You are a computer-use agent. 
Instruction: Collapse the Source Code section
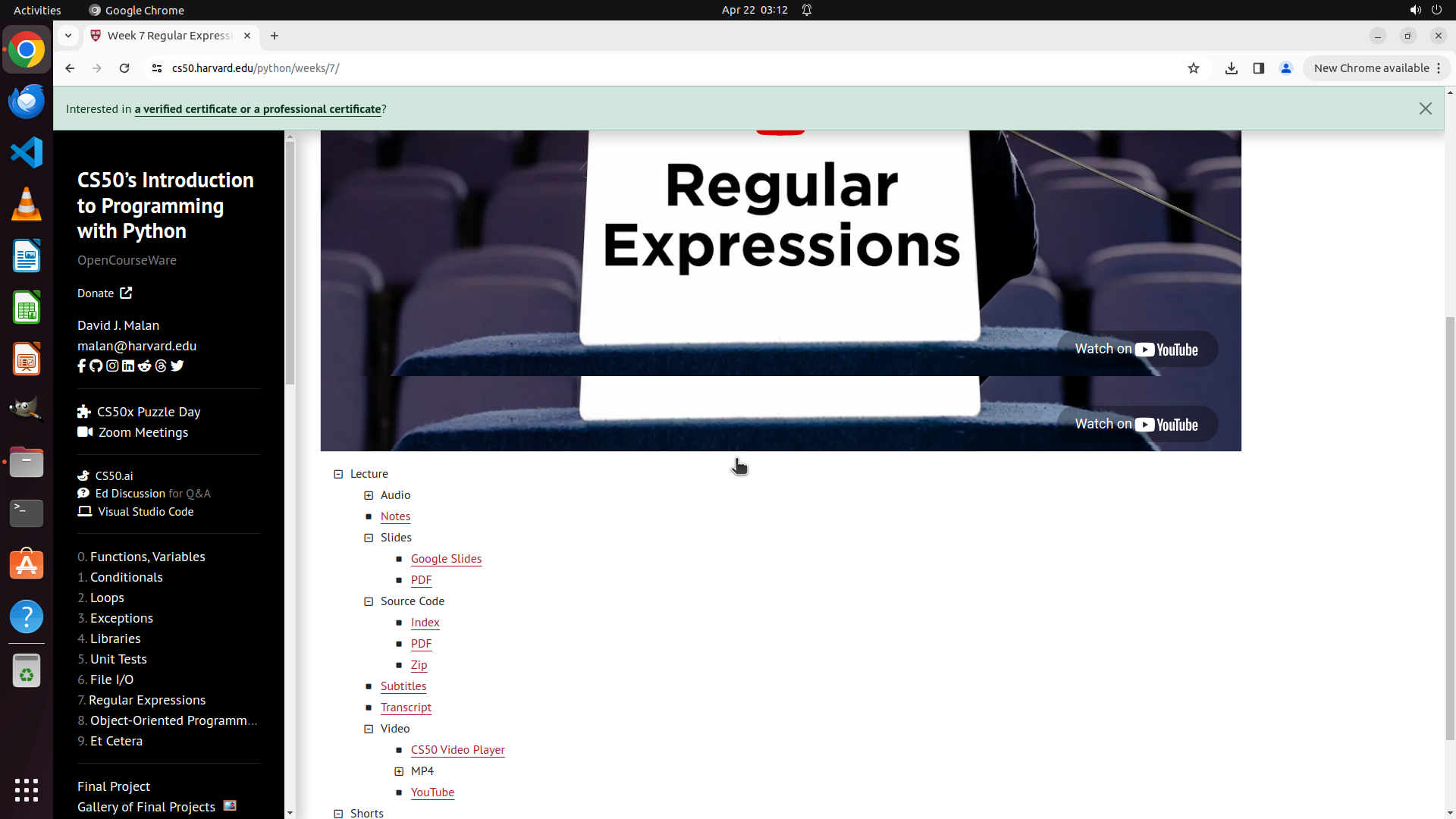(x=369, y=601)
